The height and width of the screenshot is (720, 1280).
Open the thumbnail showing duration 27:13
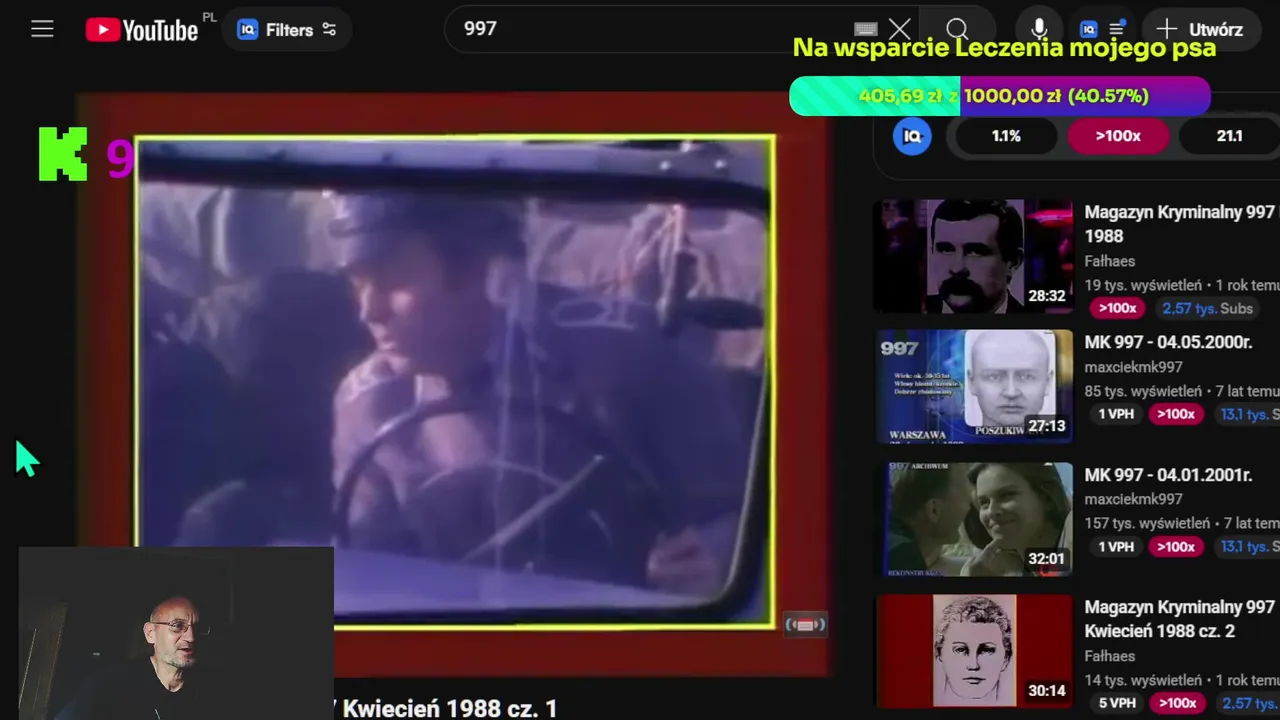pyautogui.click(x=974, y=387)
